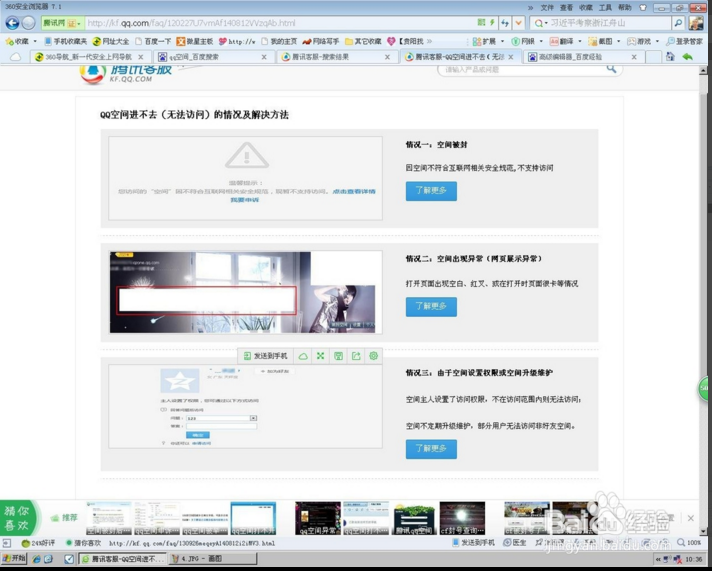This screenshot has height=571, width=712.
Task: Click the grayed forward navigation button
Action: (29, 23)
